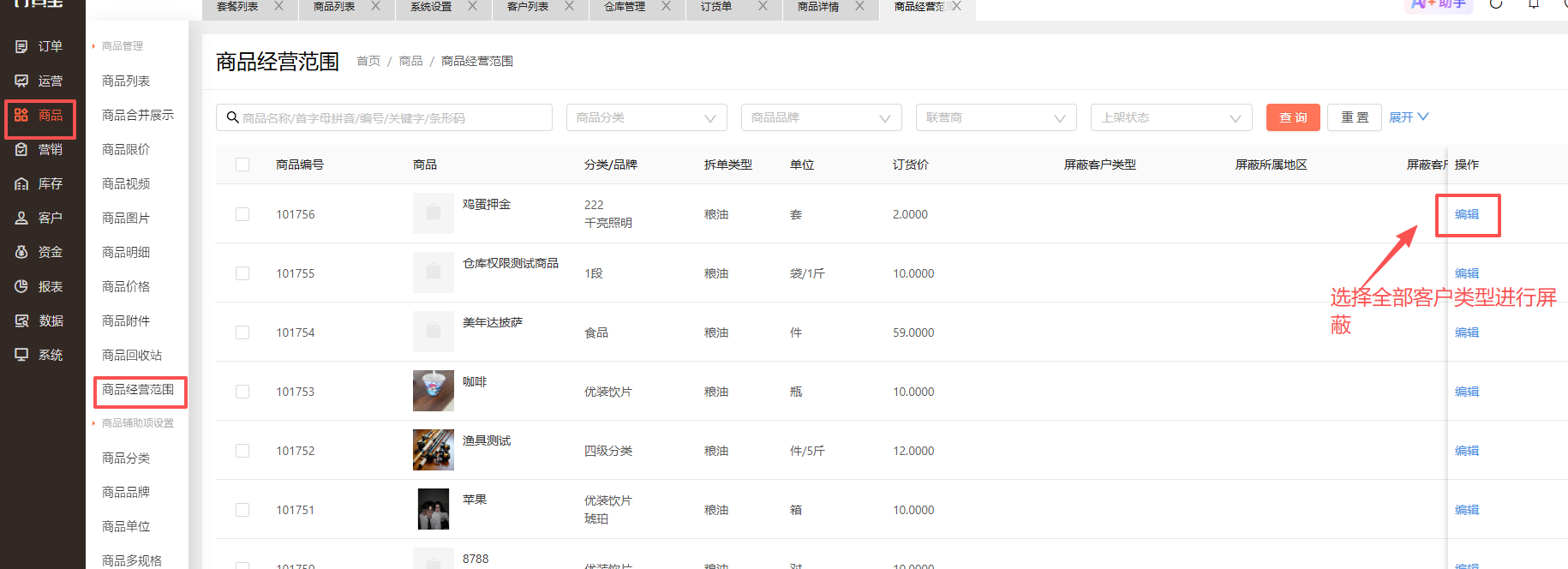Close the 商品详情 tab
Viewport: 1568px width, 569px height.
(x=859, y=6)
